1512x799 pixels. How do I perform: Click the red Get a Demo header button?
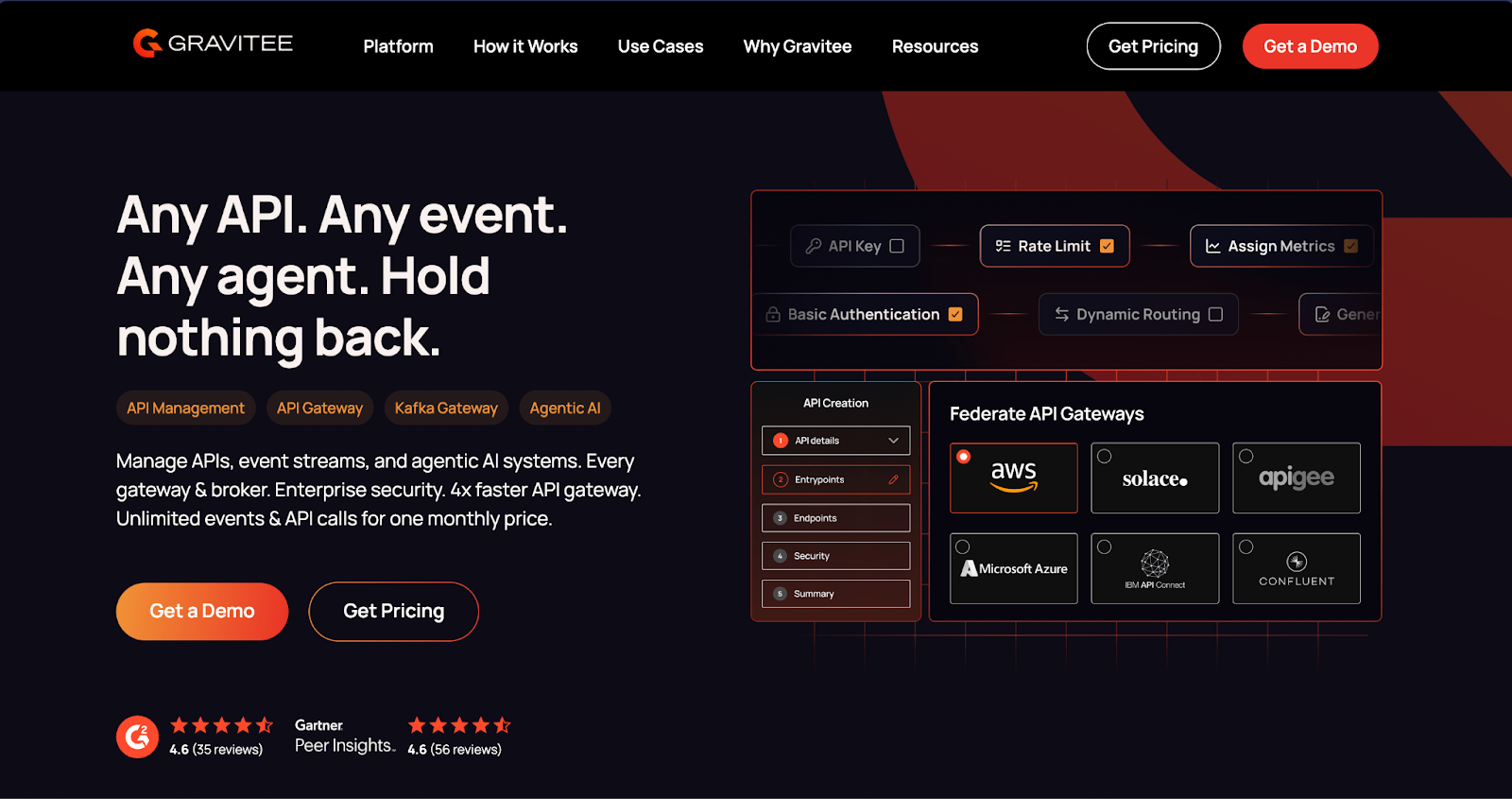[1310, 46]
